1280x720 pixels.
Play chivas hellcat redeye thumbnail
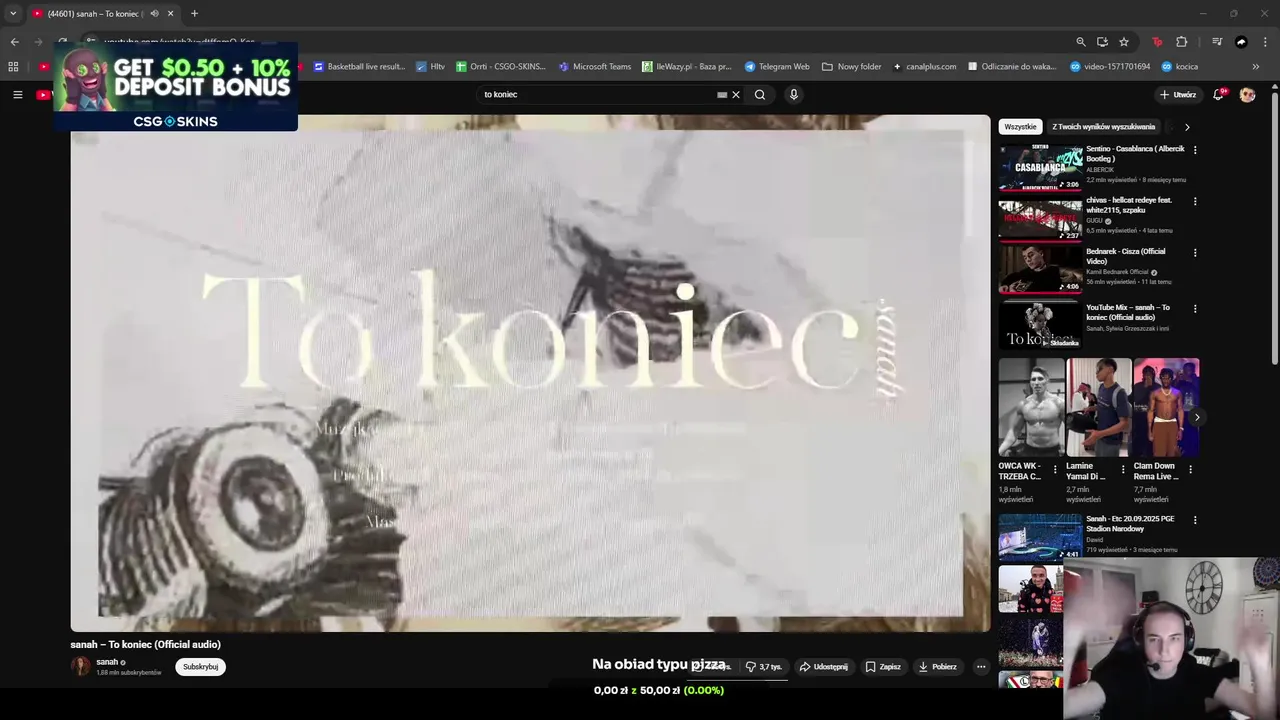click(x=1040, y=219)
